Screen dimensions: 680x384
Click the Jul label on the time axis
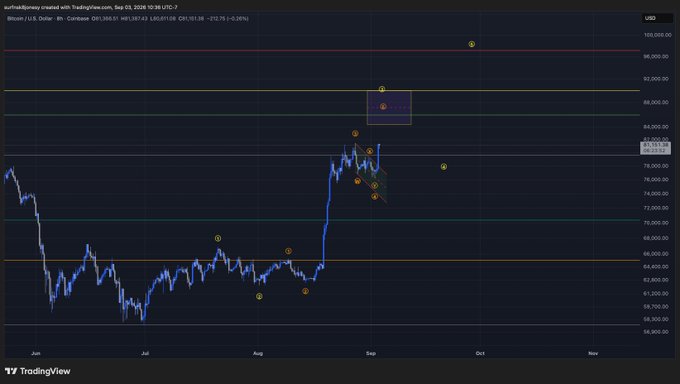tap(145, 353)
